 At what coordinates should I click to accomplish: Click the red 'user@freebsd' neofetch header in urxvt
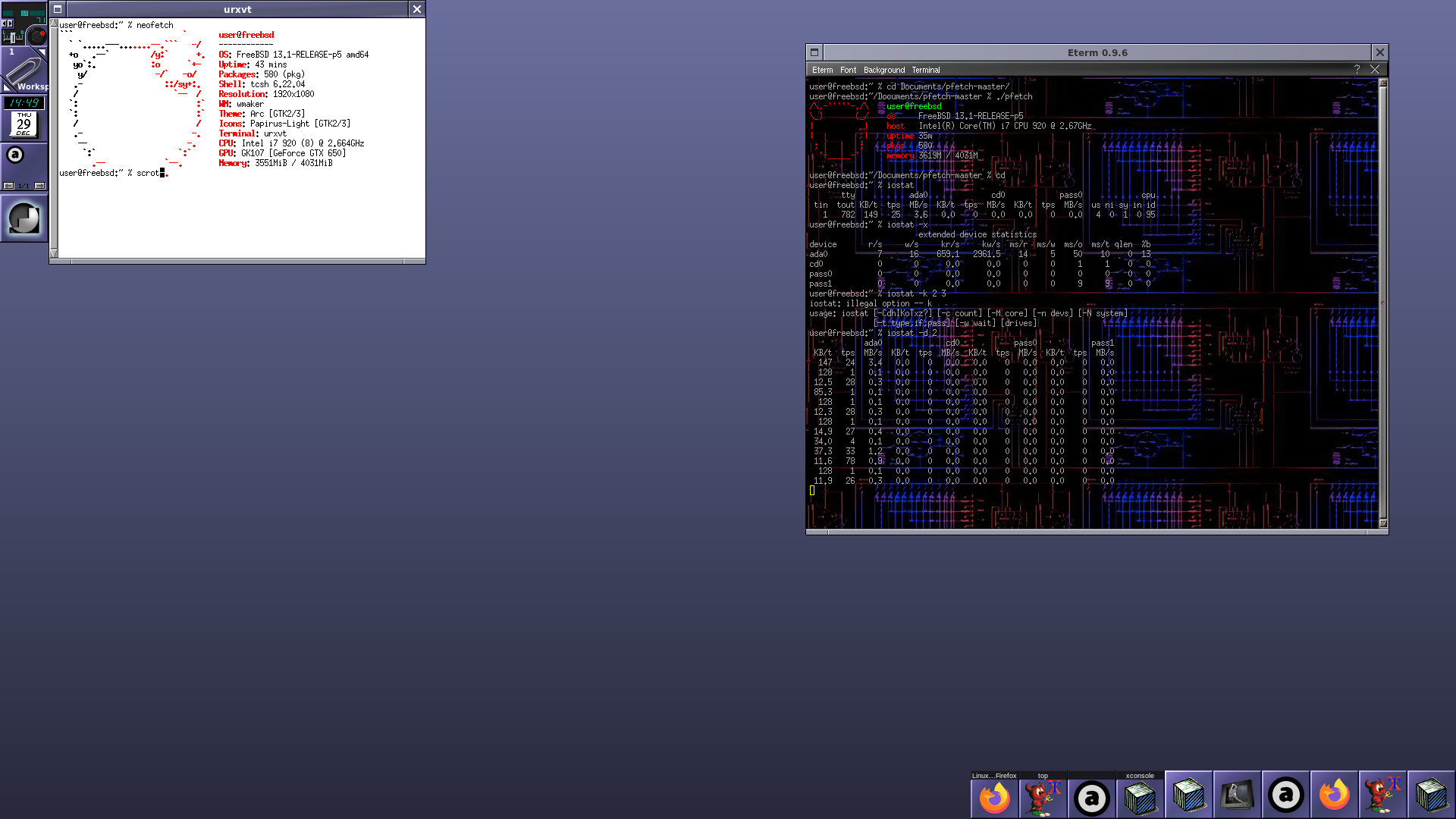point(246,35)
